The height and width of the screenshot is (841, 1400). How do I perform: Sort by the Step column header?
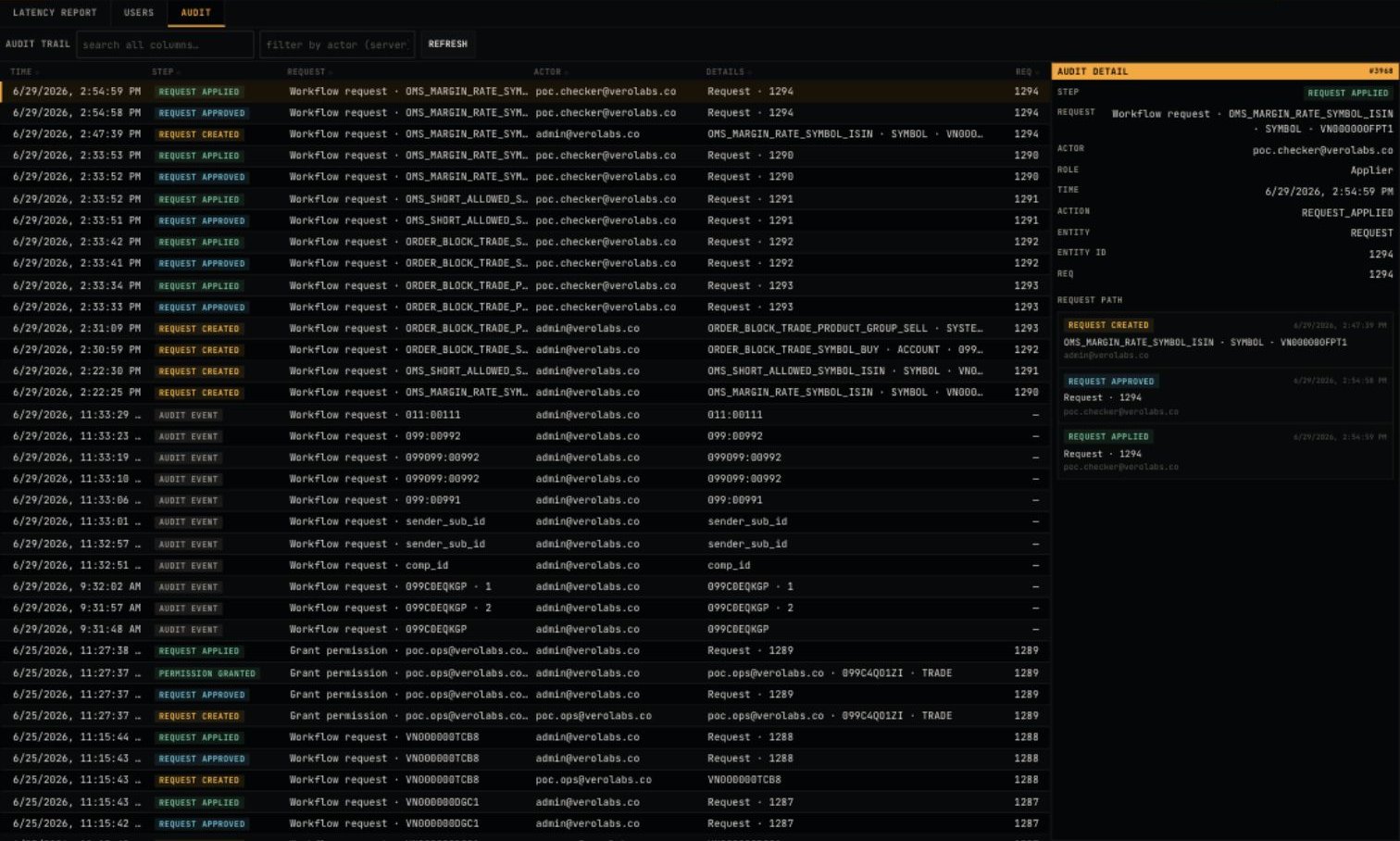point(165,71)
